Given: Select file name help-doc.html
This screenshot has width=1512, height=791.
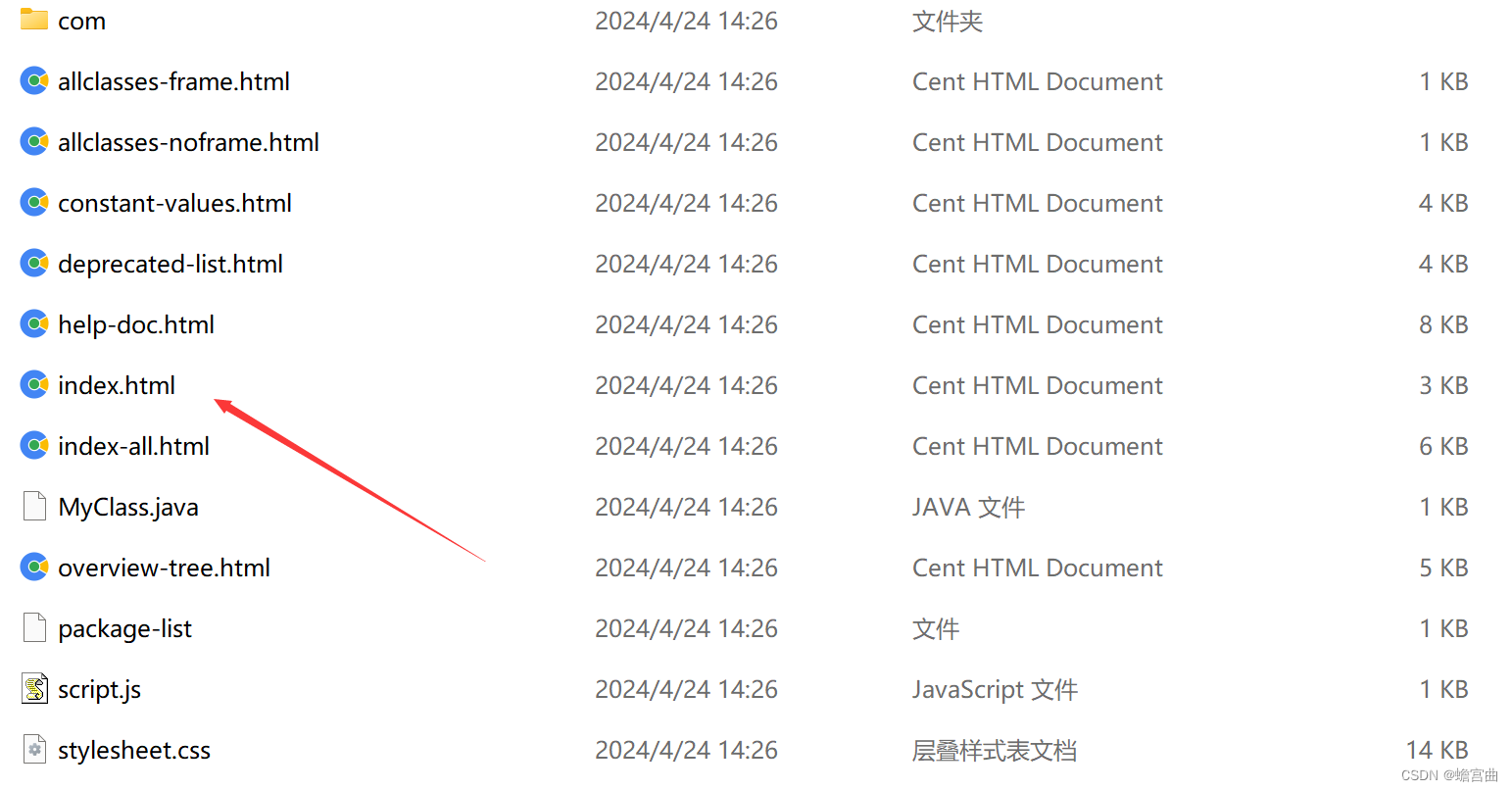Looking at the screenshot, I should pyautogui.click(x=136, y=324).
